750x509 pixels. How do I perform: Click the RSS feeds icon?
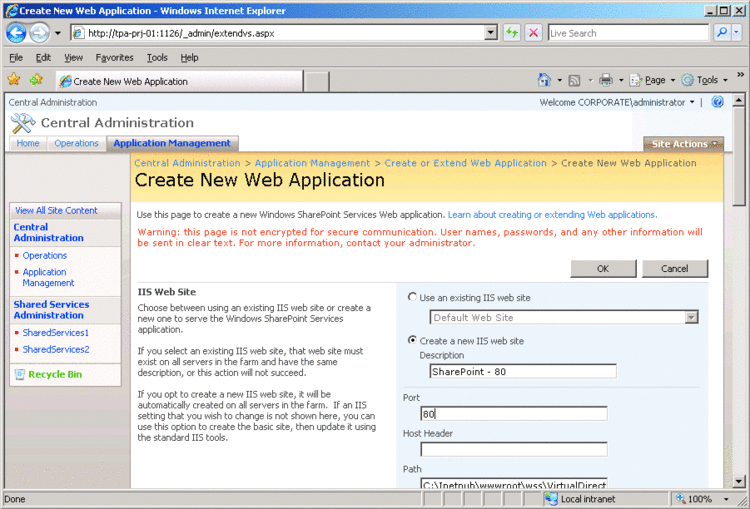click(x=574, y=80)
